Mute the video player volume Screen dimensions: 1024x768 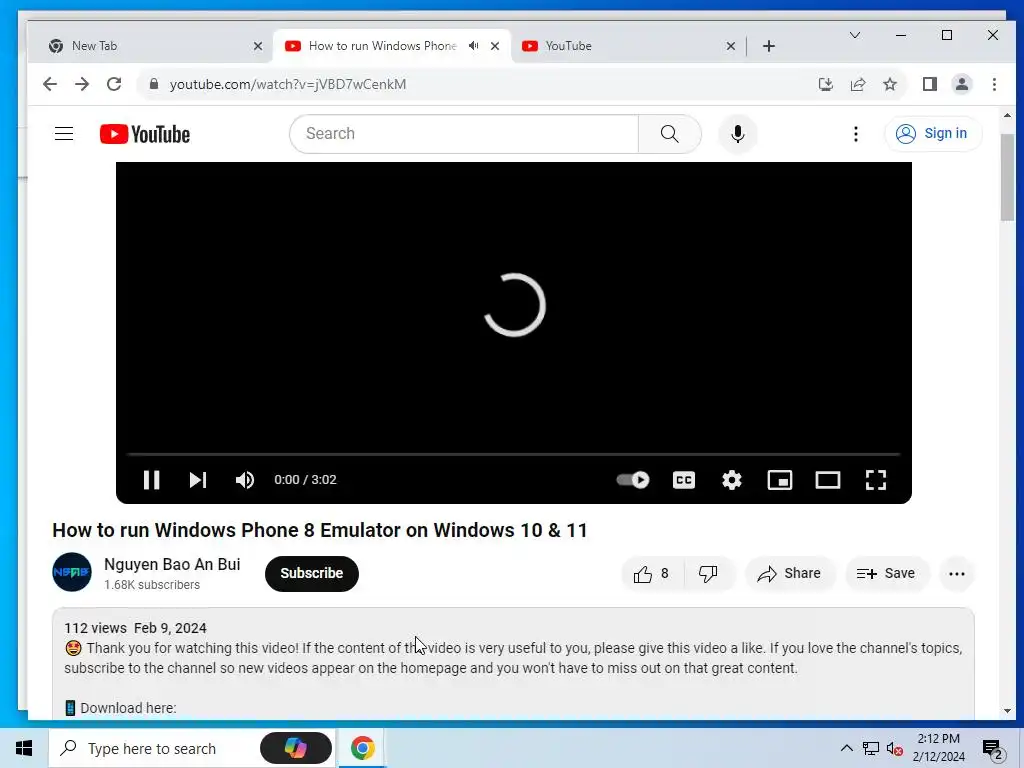(x=245, y=480)
